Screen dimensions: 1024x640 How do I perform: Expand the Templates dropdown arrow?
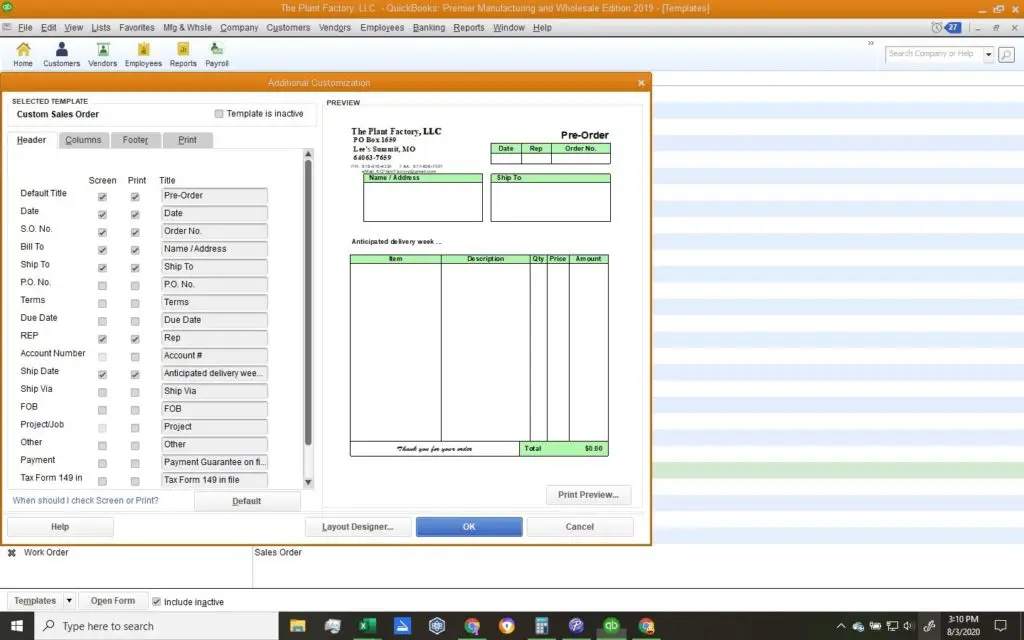[69, 601]
